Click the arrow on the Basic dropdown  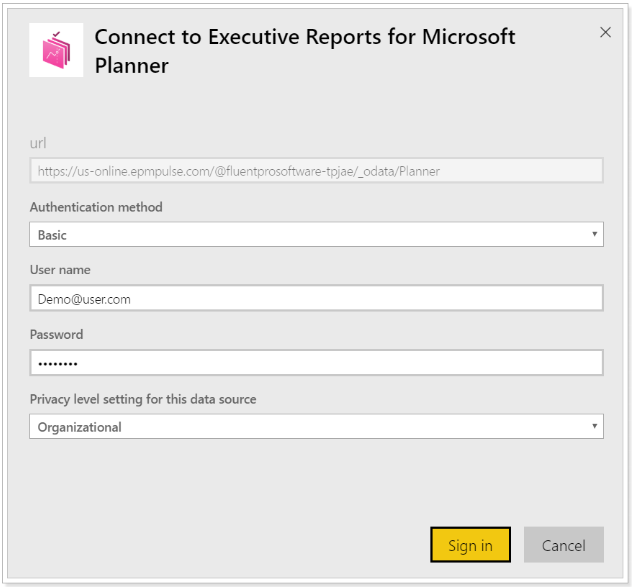point(594,234)
